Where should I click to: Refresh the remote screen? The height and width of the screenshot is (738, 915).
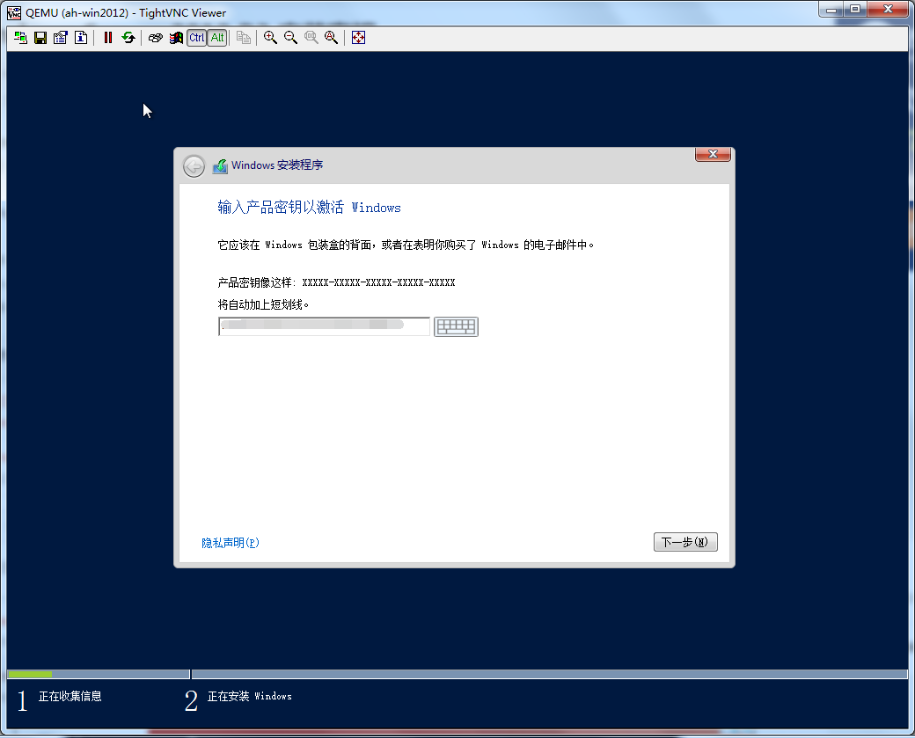128,38
